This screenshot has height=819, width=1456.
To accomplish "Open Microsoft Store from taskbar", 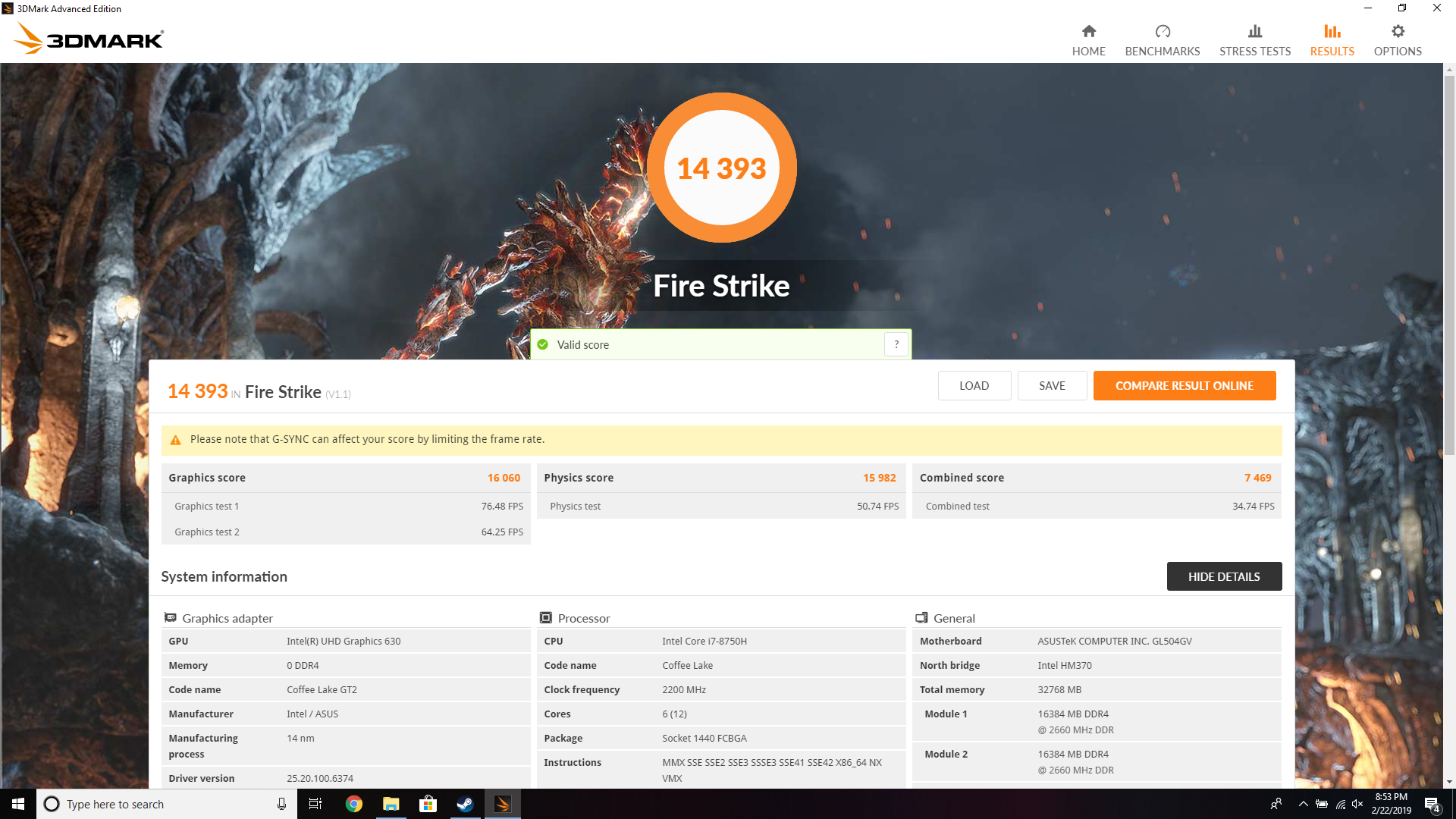I will (x=428, y=804).
